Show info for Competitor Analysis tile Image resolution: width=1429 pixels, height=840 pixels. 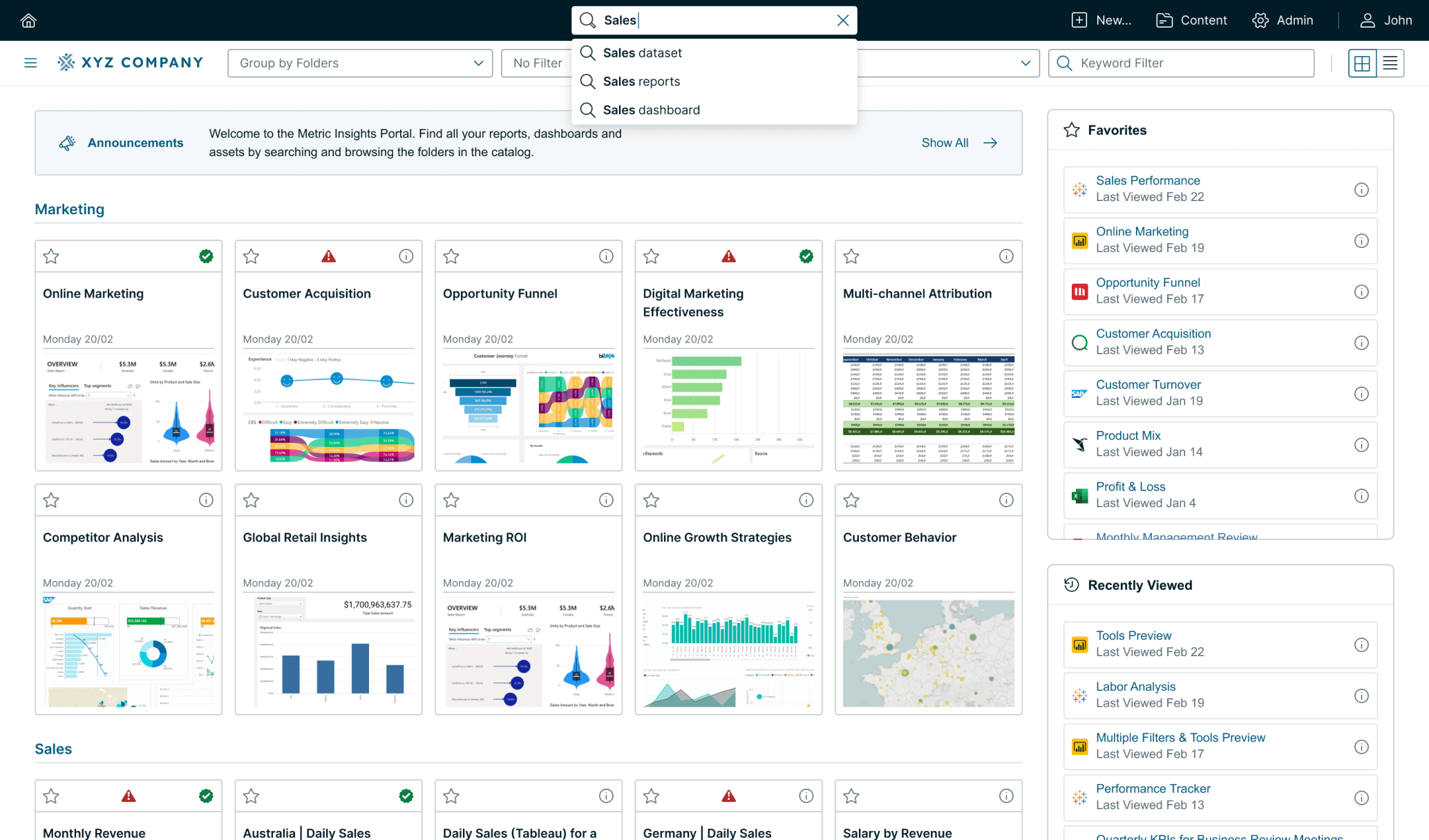pos(206,500)
